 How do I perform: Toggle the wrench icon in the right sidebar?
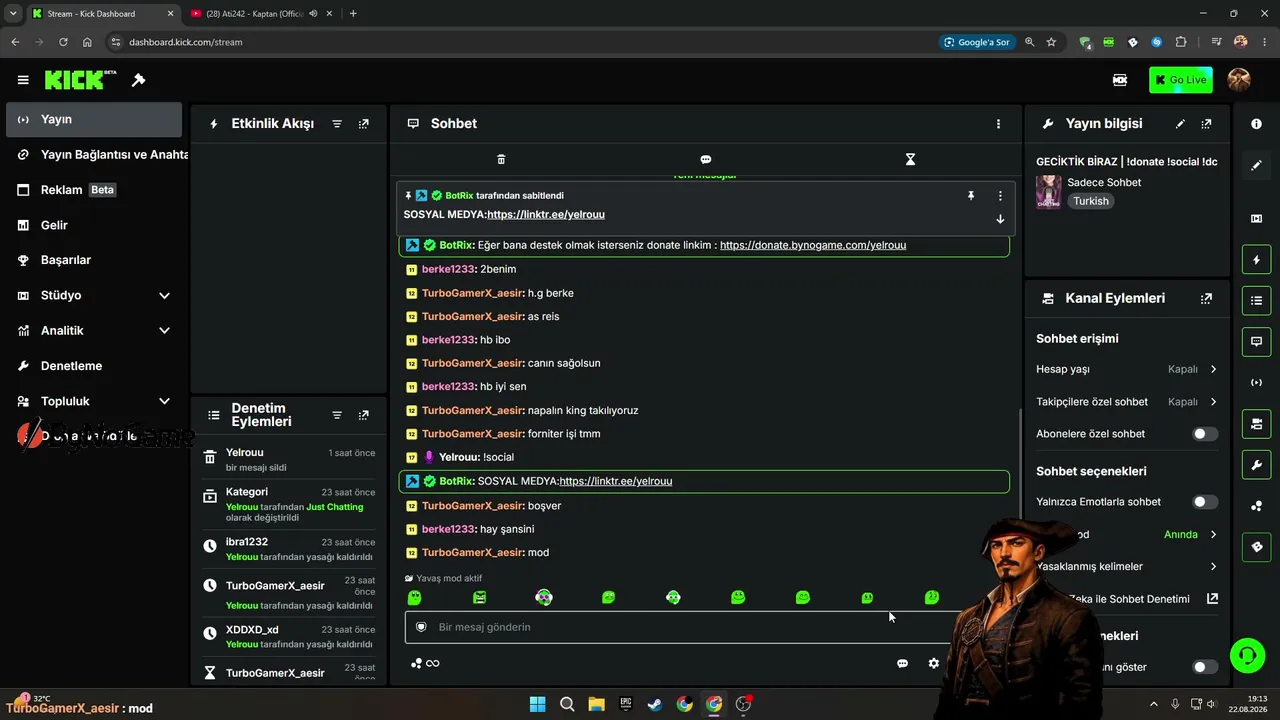pos(1257,465)
